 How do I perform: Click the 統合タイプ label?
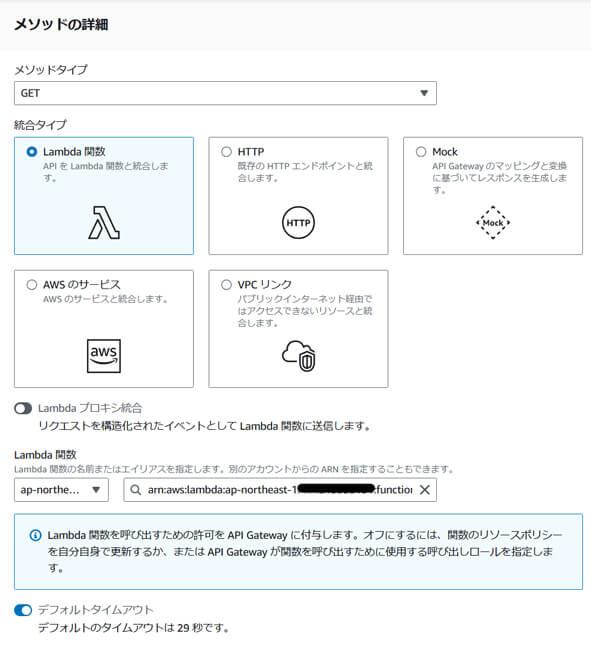coord(40,125)
